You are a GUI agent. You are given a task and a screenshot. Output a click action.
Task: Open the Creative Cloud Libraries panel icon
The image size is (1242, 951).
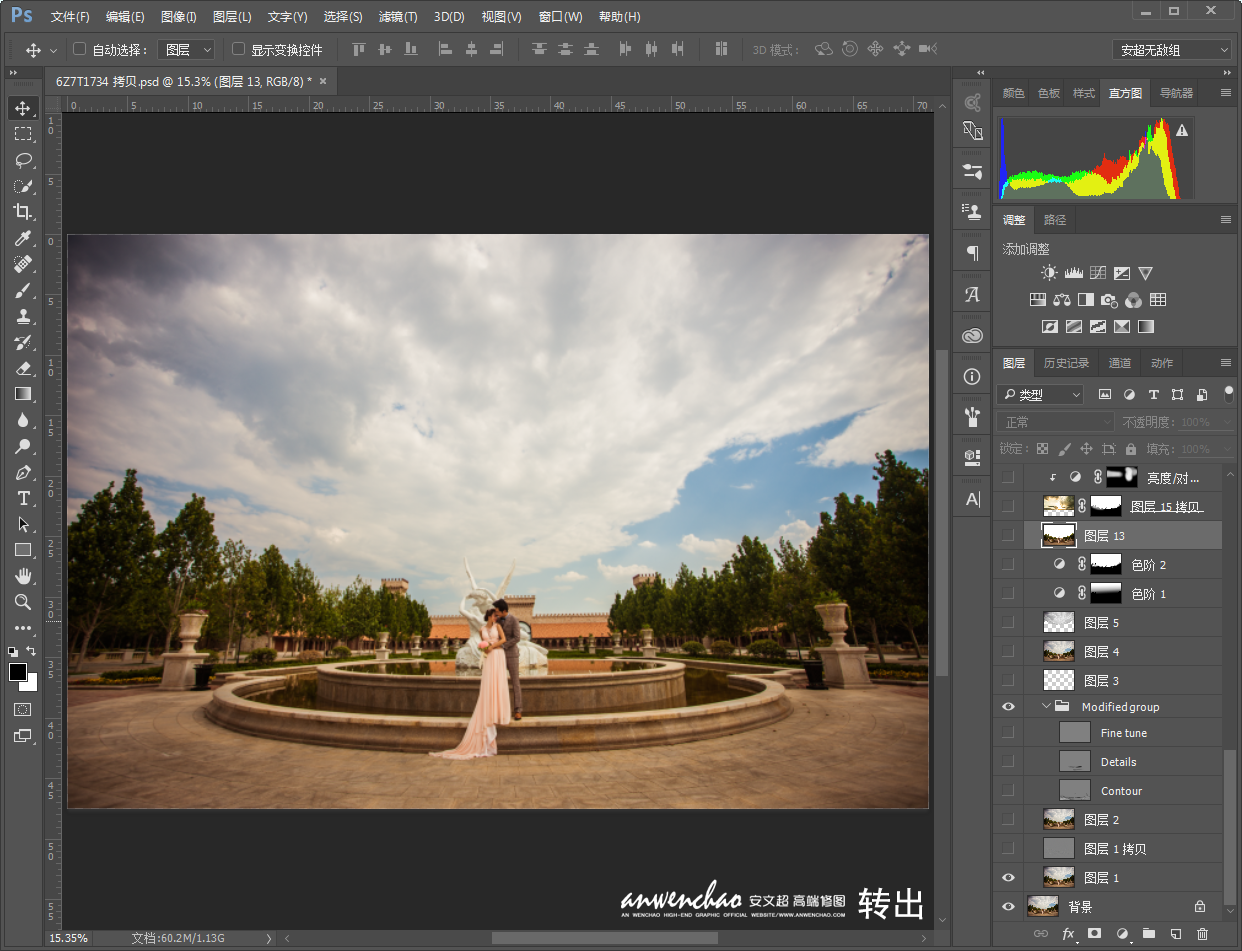tap(972, 336)
